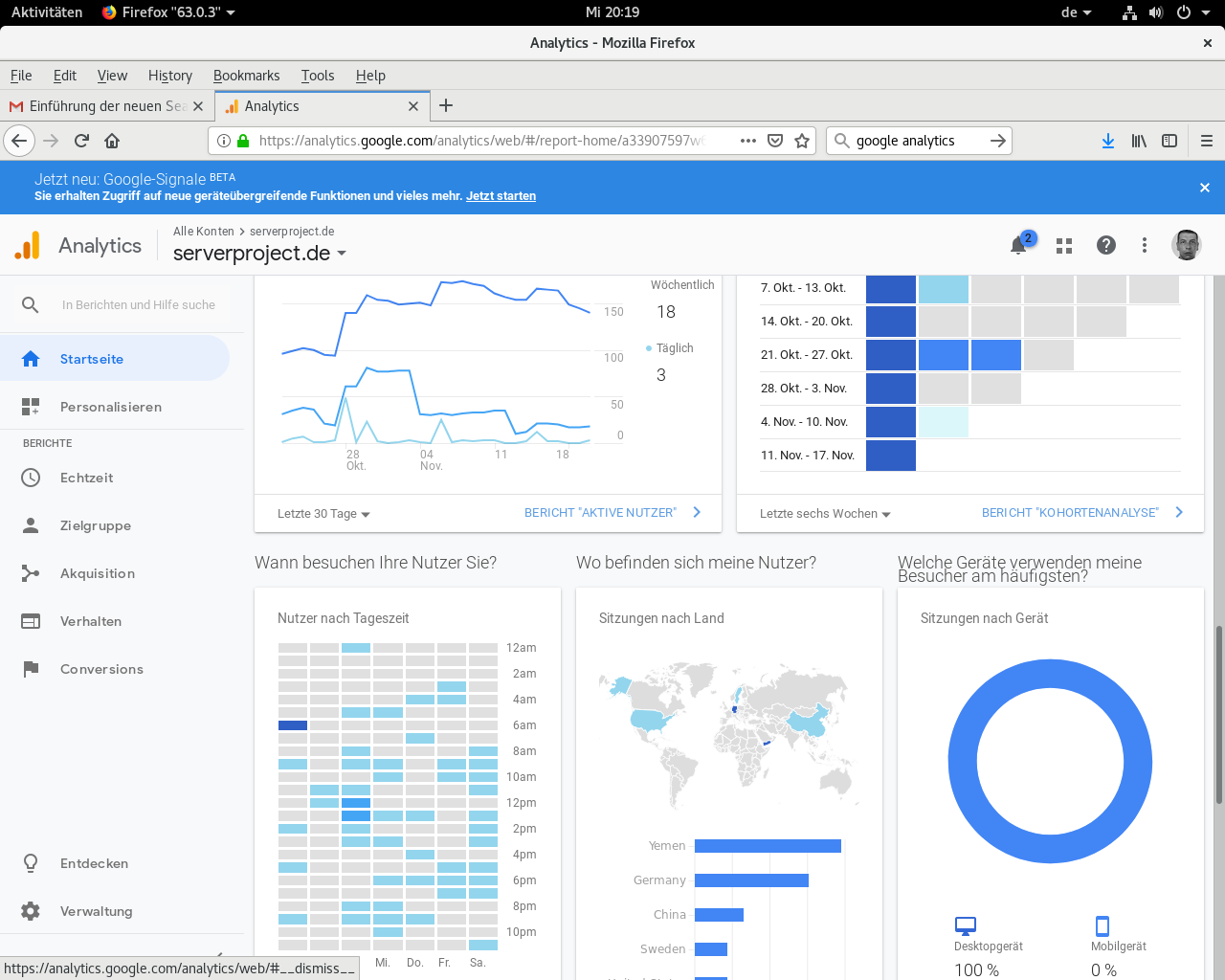
Task: Click the Jetzt starten link
Action: point(501,196)
